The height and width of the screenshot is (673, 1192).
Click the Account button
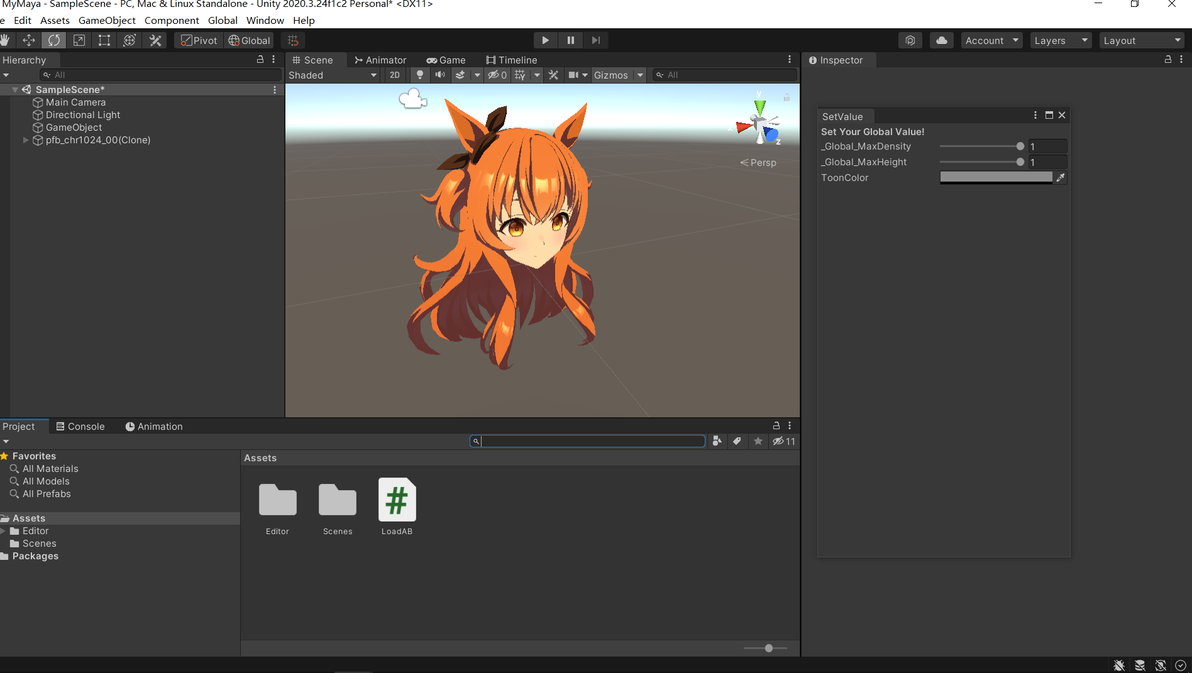[992, 40]
